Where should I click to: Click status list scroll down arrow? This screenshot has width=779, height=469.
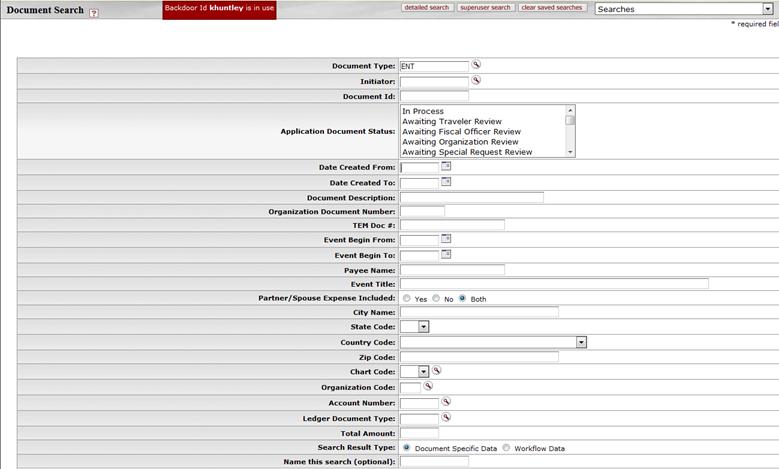570,152
